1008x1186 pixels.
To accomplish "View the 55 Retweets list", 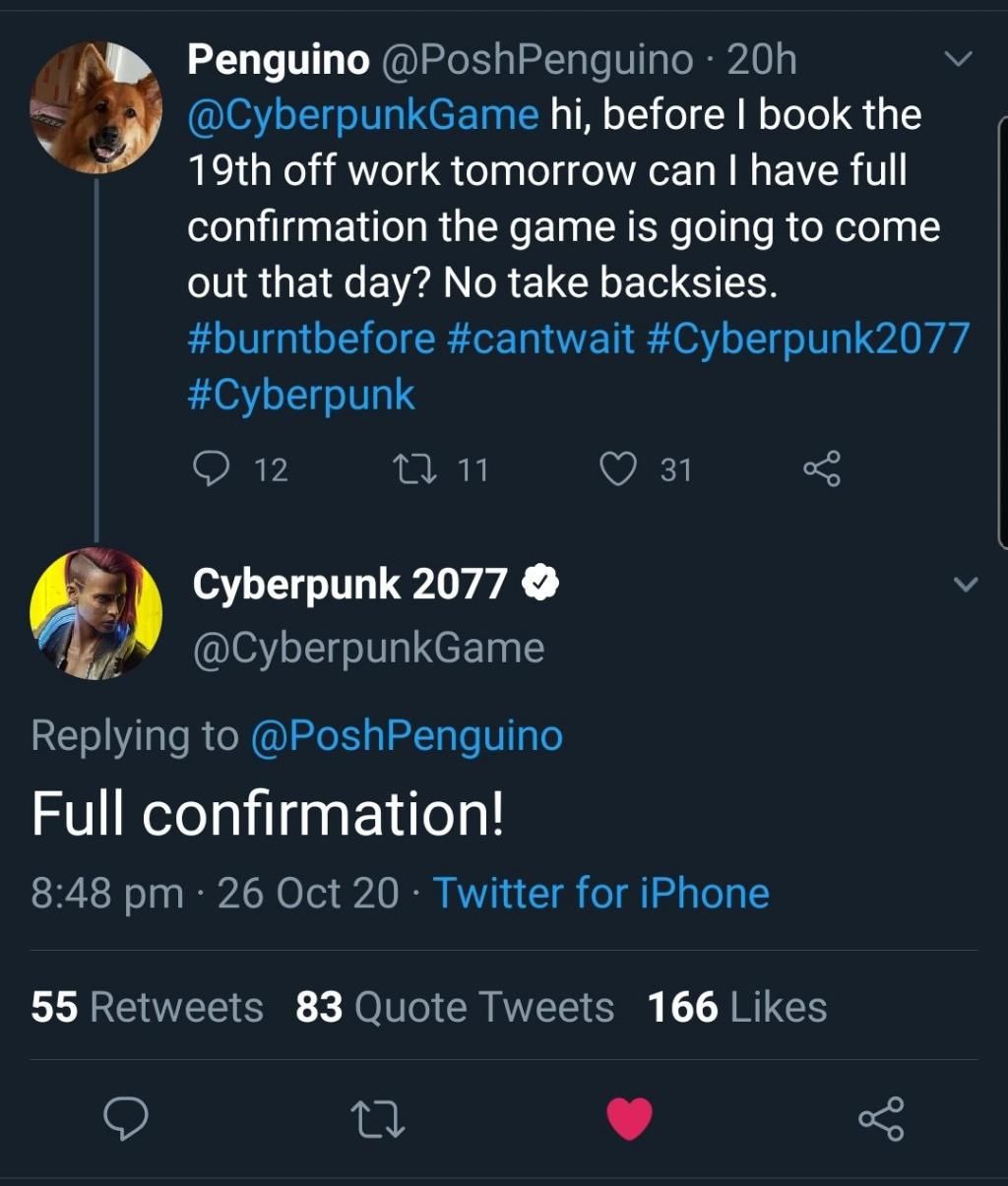I will 148,1007.
